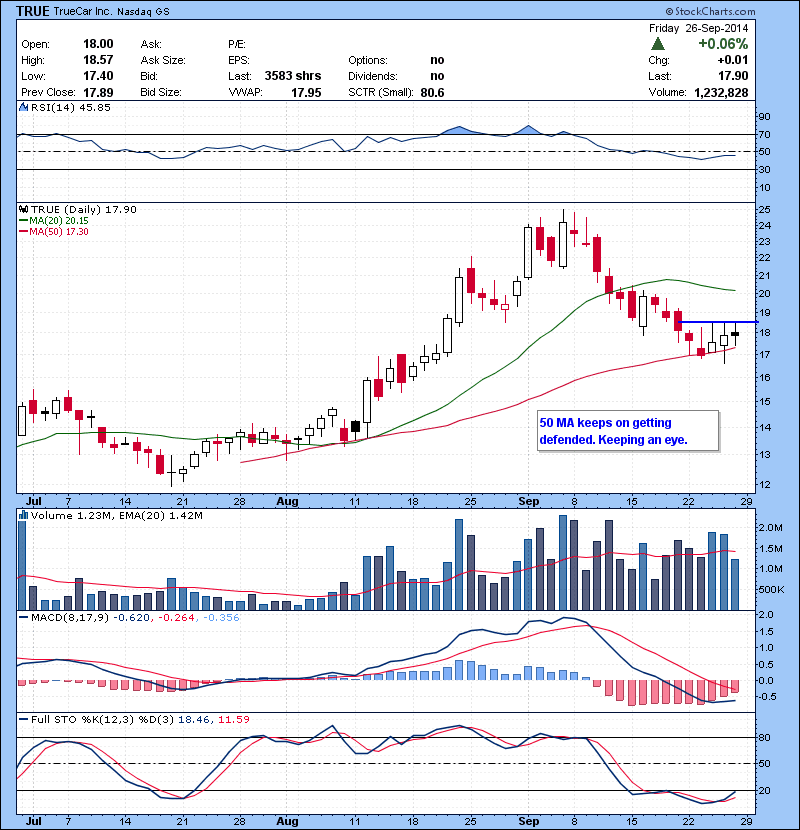Click the RSI panel icon beside RSI(14)
This screenshot has width=800, height=830.
(x=24, y=107)
